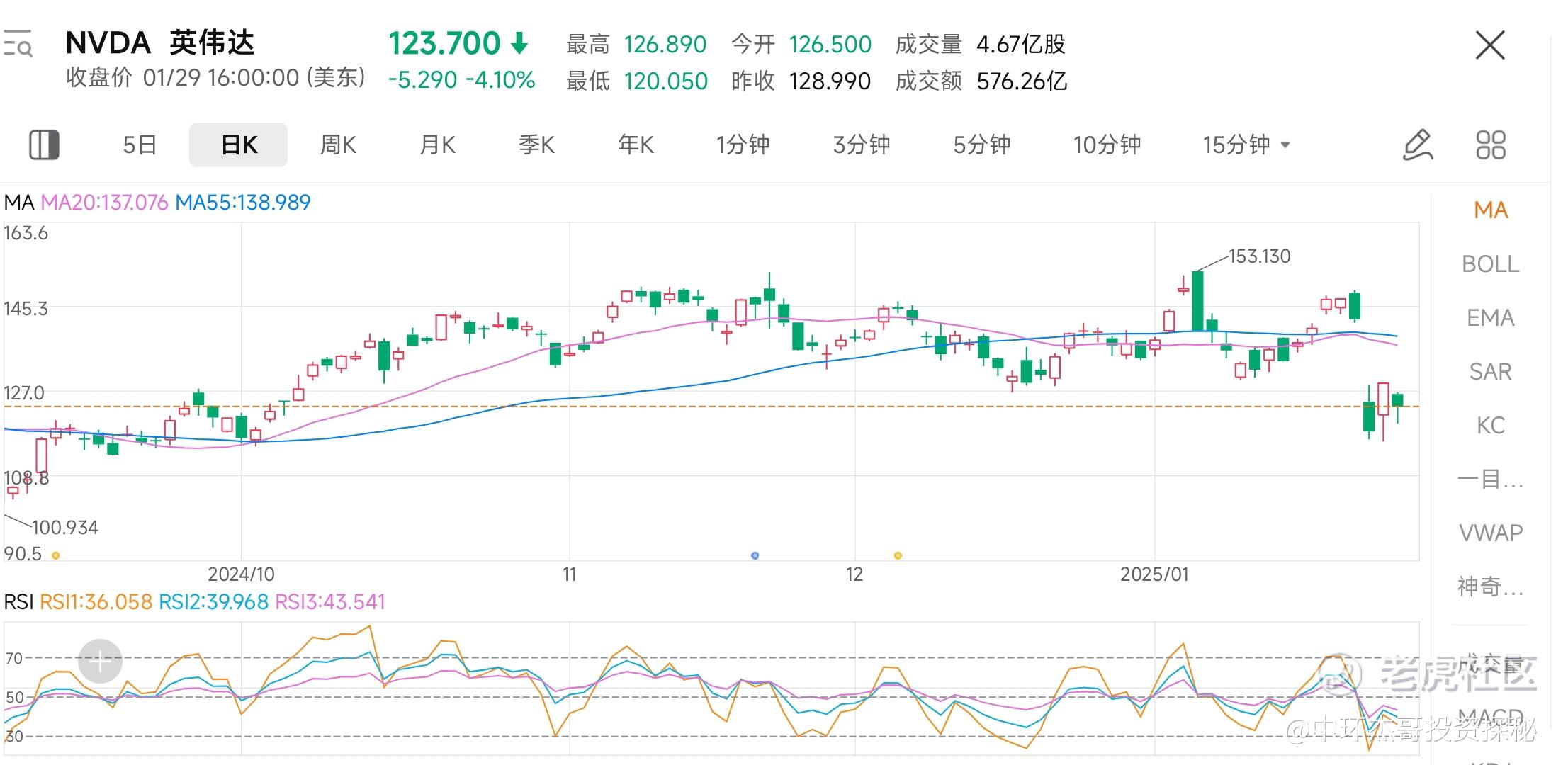This screenshot has height=765, width=1568.
Task: Click the RSI1:36.058 legend value
Action: click(x=96, y=602)
